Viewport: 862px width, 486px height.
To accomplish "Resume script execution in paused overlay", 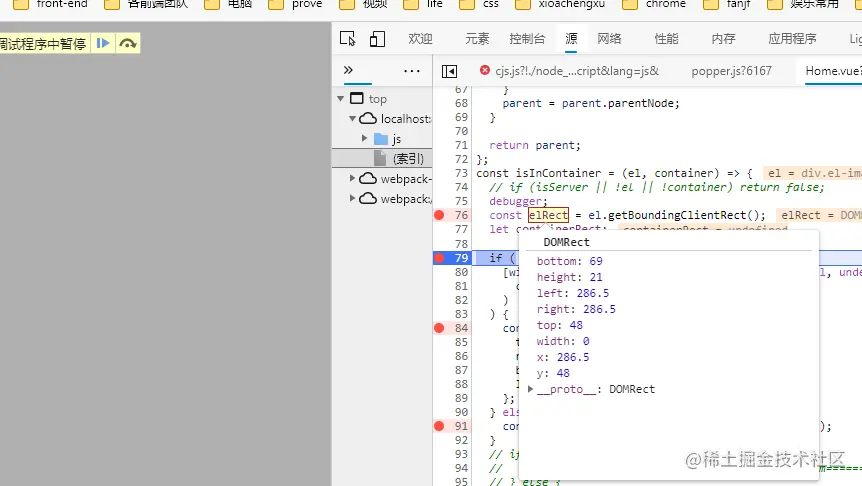I will point(103,43).
